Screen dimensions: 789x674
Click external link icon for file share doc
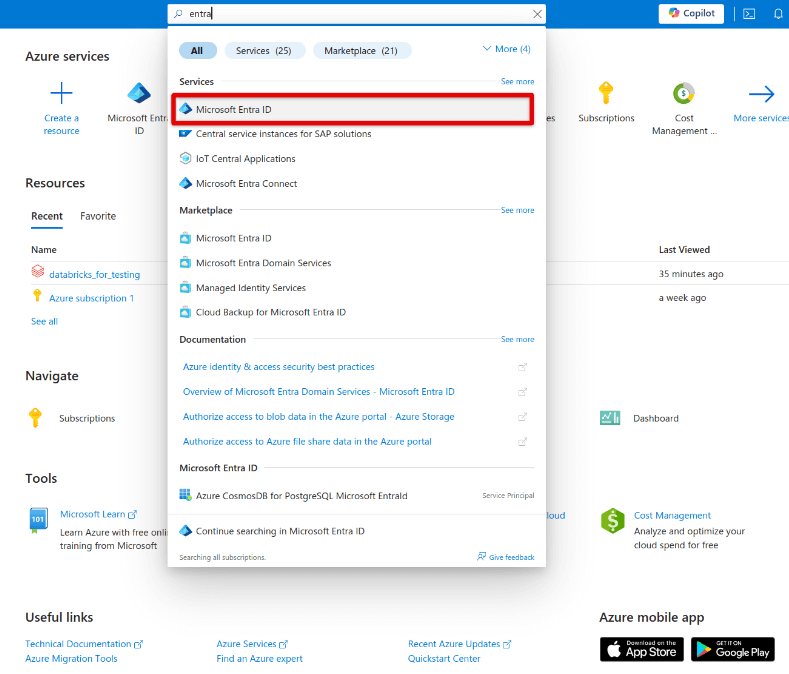click(522, 441)
